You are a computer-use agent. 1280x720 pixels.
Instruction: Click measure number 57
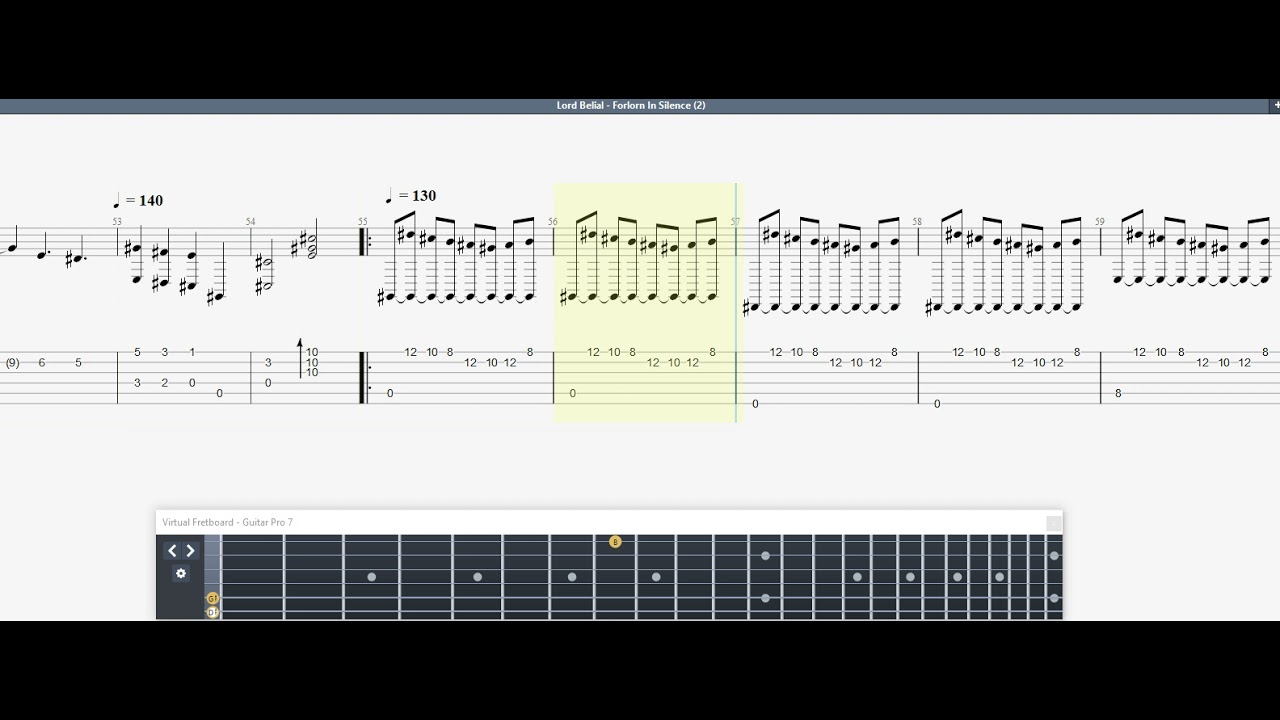tap(735, 222)
